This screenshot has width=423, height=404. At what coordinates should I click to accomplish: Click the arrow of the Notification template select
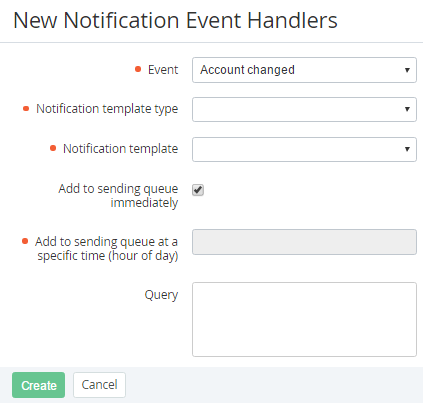click(x=407, y=149)
